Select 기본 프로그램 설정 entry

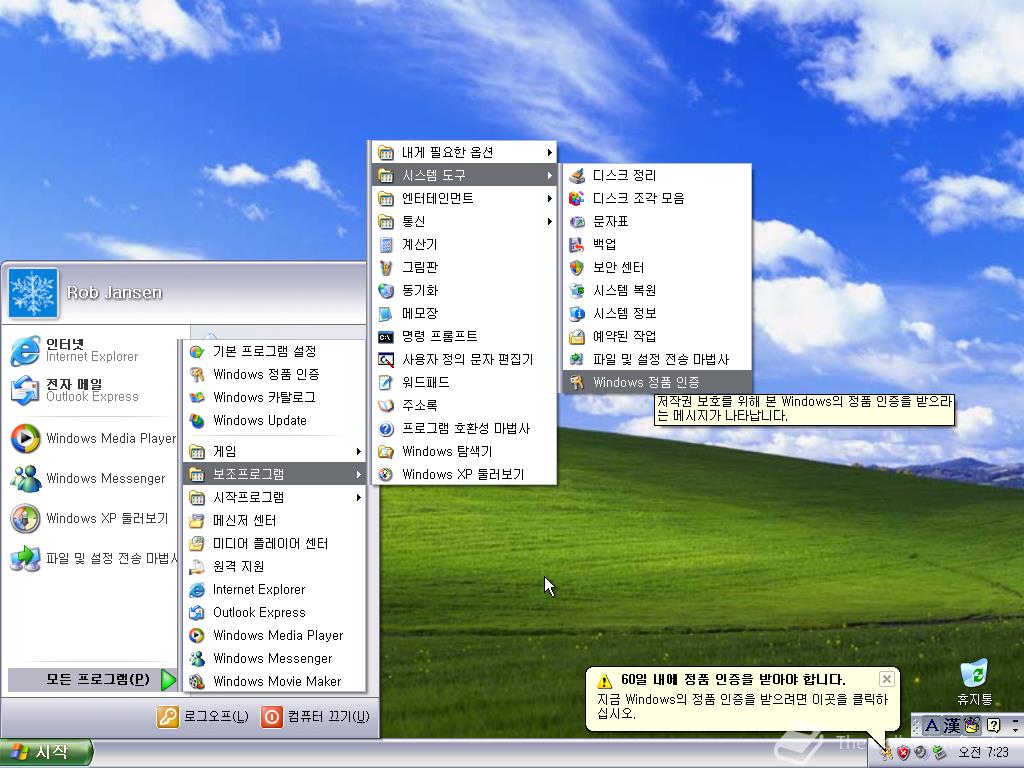point(274,351)
